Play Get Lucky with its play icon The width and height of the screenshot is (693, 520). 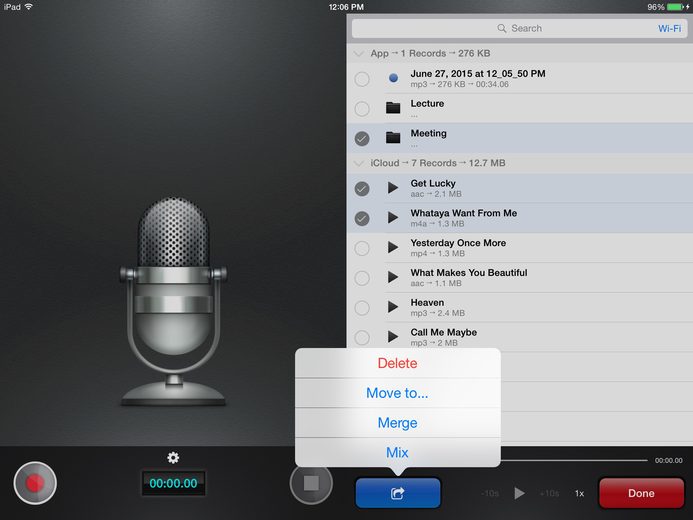tap(393, 188)
